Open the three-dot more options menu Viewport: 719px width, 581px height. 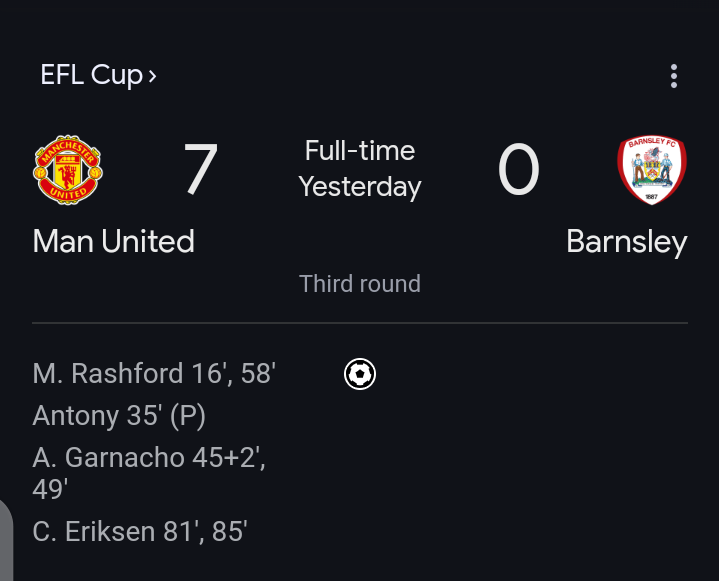(674, 76)
